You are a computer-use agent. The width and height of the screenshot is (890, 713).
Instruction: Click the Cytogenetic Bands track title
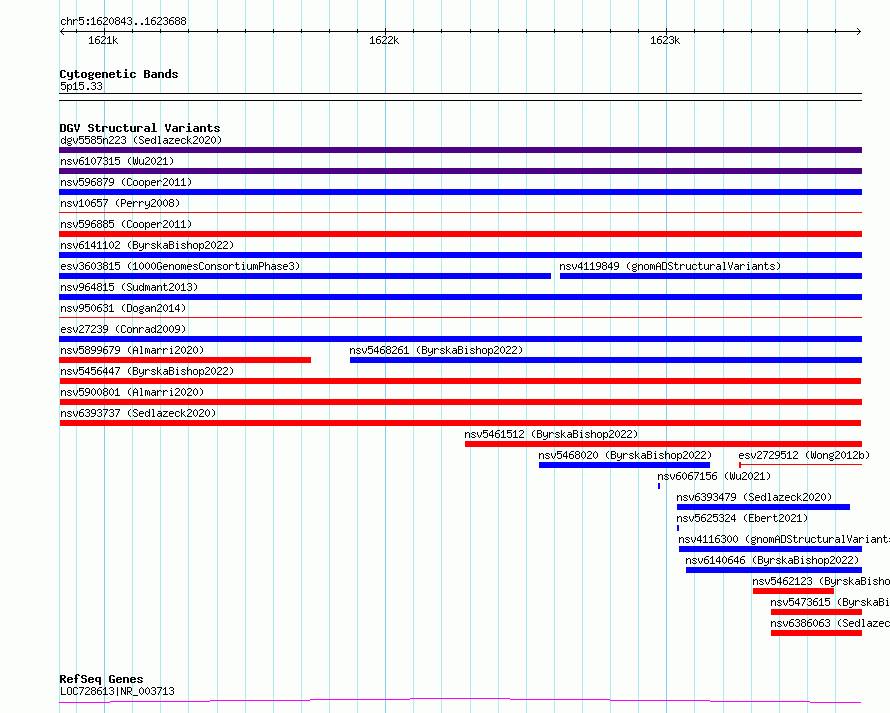[119, 74]
